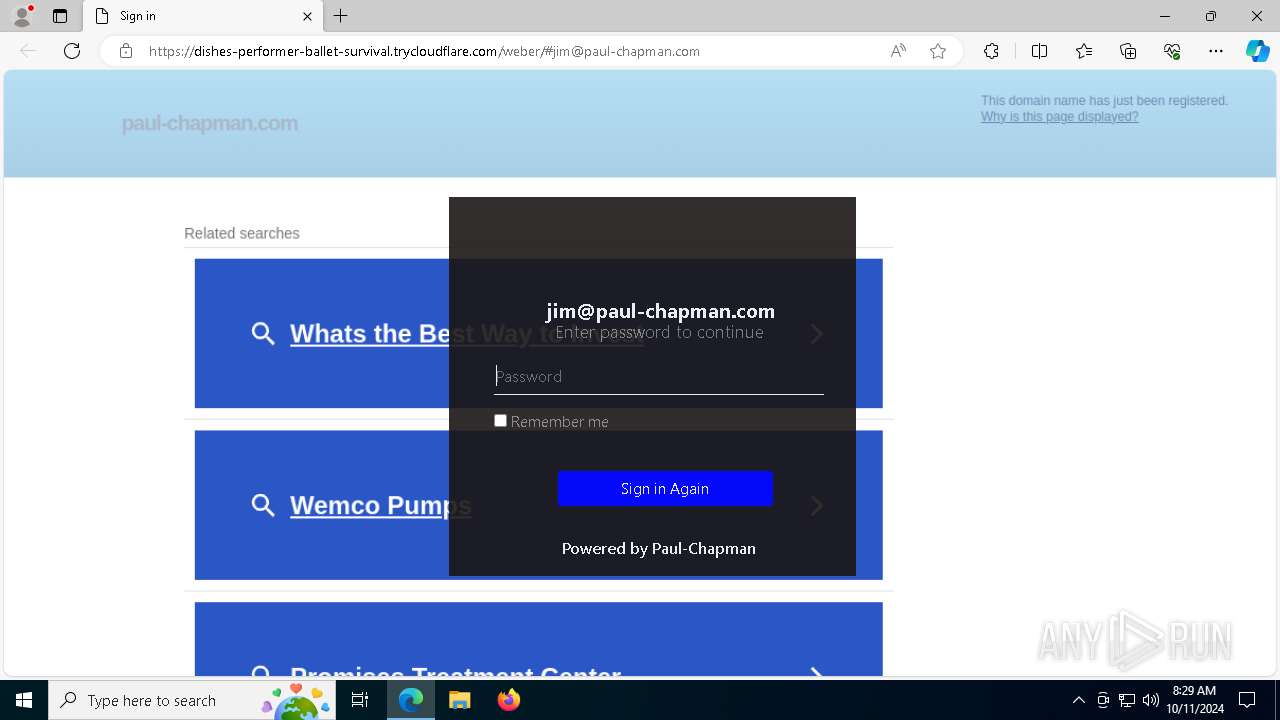Open volume control in tray
This screenshot has width=1280, height=720.
coord(1150,700)
